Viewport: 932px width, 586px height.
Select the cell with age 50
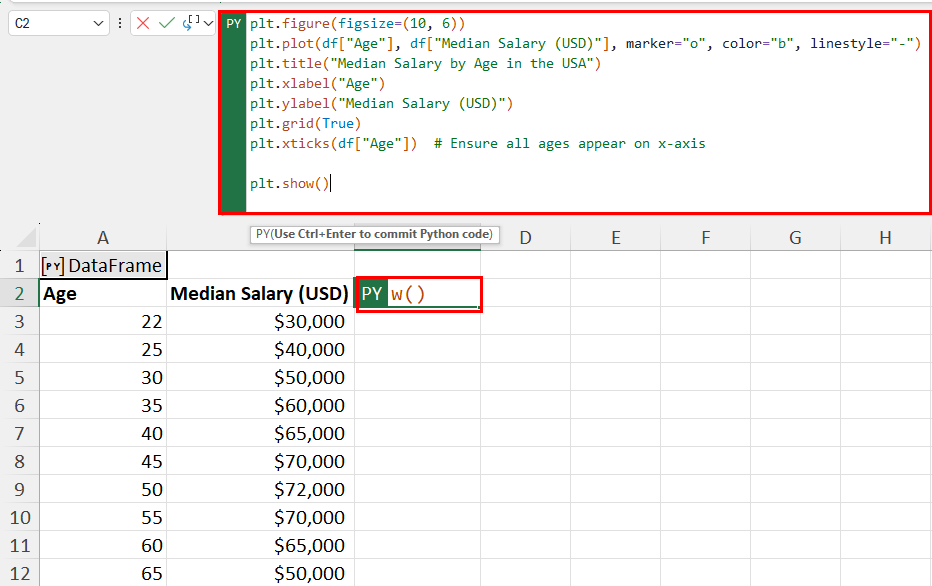click(x=103, y=489)
